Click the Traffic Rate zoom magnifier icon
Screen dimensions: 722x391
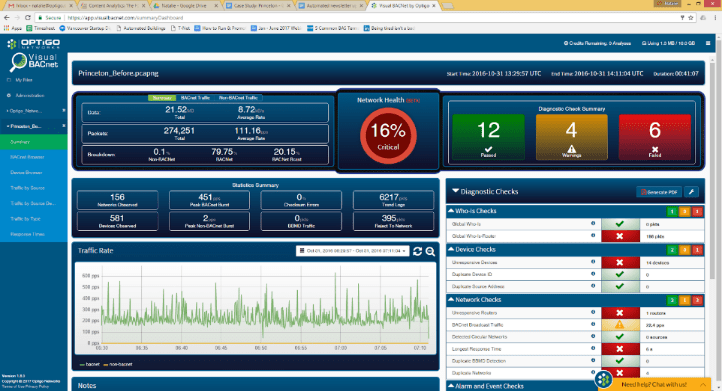(430, 251)
